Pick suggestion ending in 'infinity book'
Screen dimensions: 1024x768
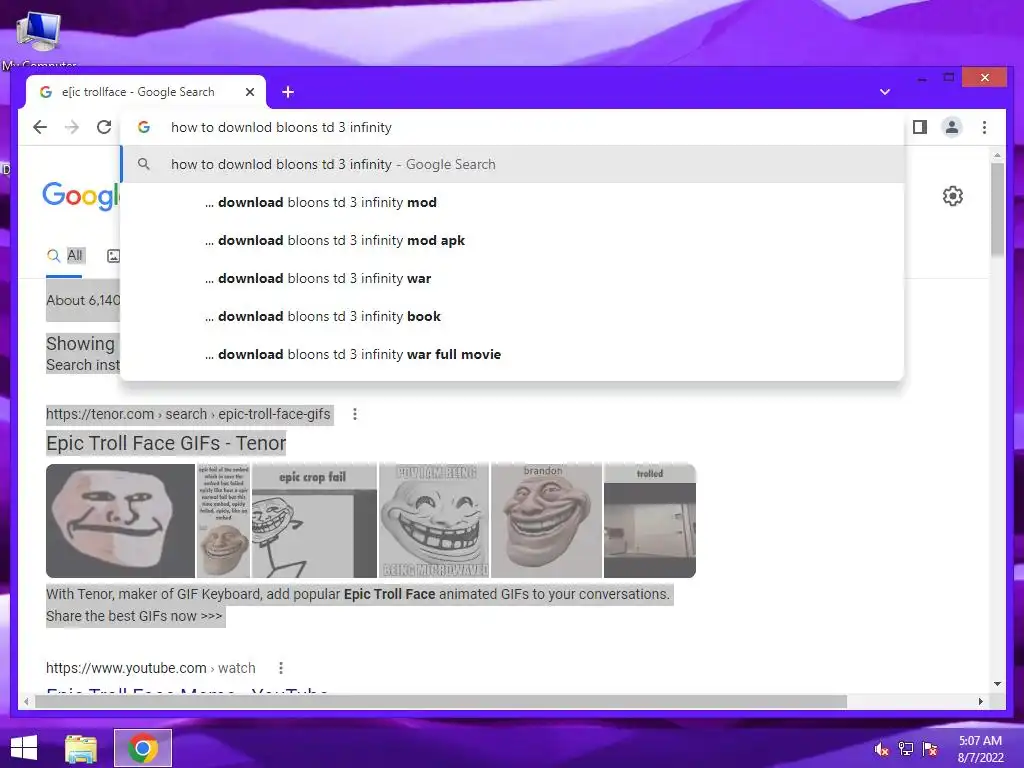[513, 316]
